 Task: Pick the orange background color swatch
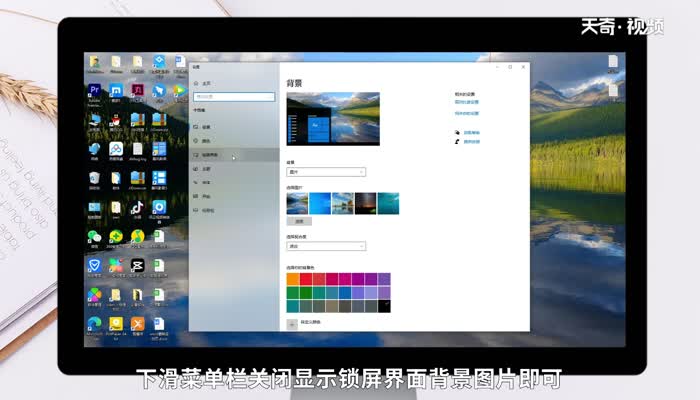point(293,279)
